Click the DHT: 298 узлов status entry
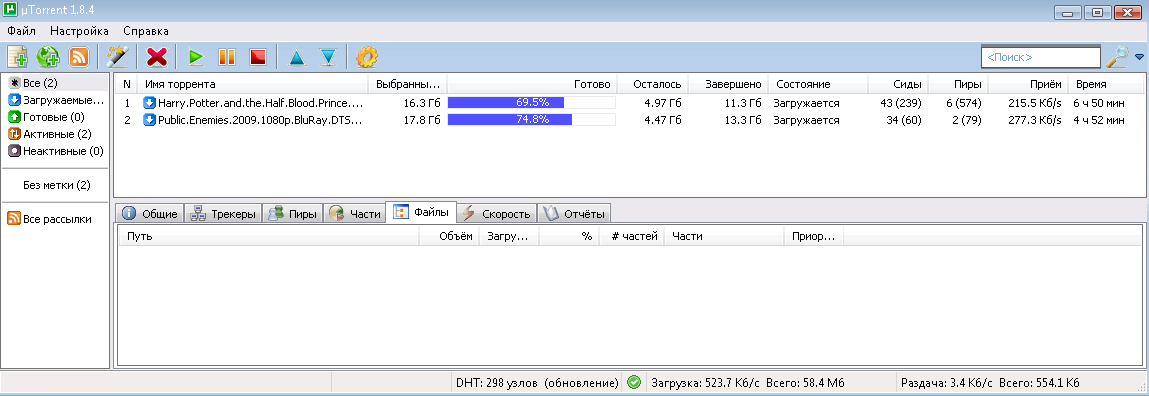 coord(536,383)
